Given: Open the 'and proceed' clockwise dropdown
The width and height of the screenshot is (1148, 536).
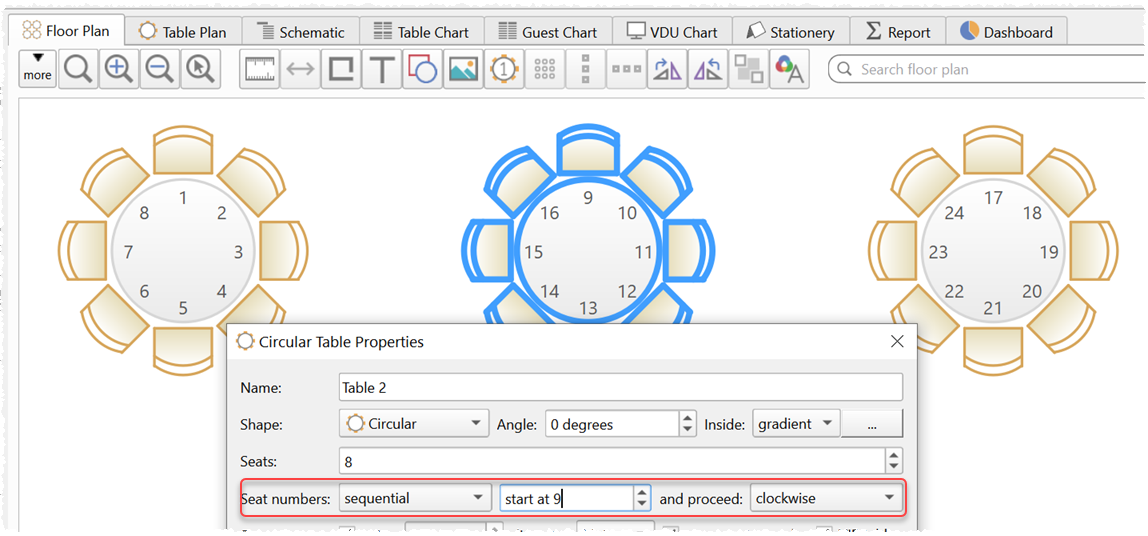Looking at the screenshot, I should pyautogui.click(x=825, y=498).
